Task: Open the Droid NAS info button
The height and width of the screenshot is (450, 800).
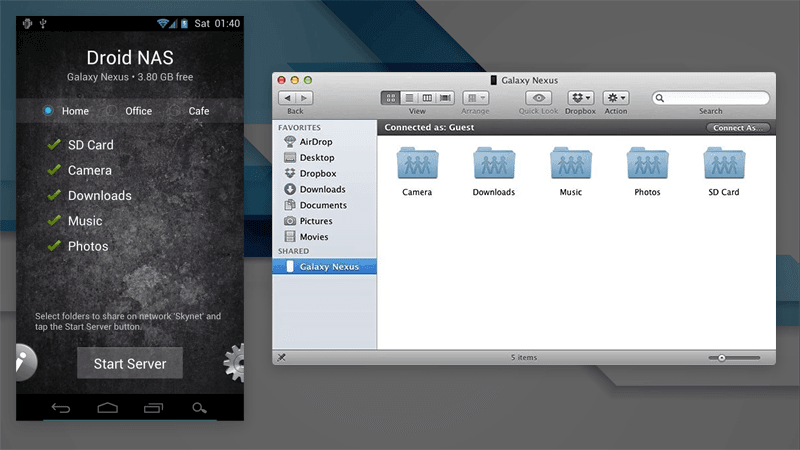Action: click(26, 362)
